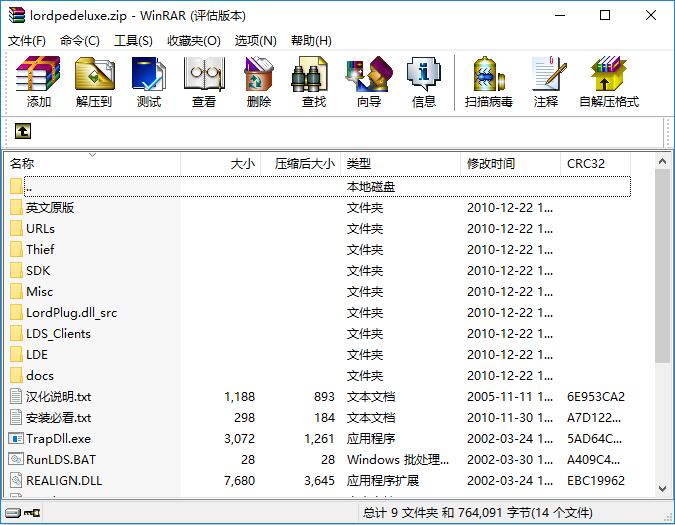Run the 测试 (Test) archive tool
The width and height of the screenshot is (675, 525).
149,82
